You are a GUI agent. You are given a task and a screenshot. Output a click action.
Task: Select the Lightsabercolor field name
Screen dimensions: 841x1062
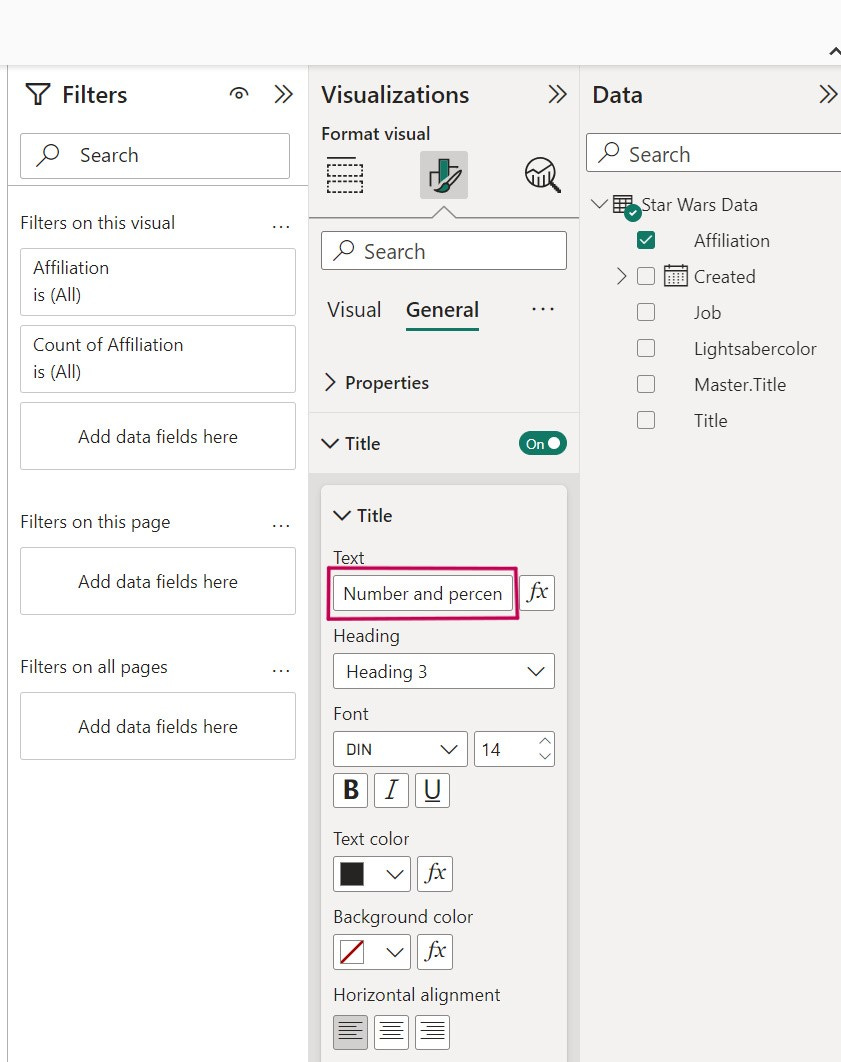tap(755, 348)
